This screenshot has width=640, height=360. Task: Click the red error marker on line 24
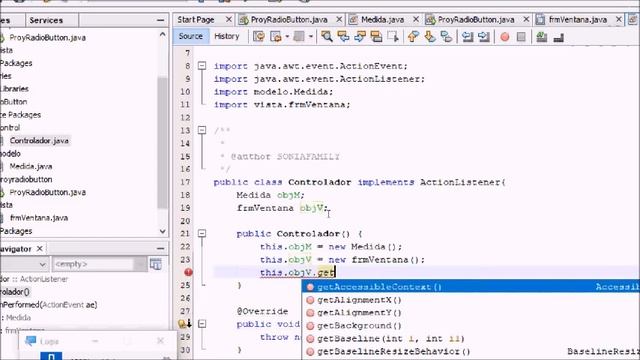pos(188,272)
